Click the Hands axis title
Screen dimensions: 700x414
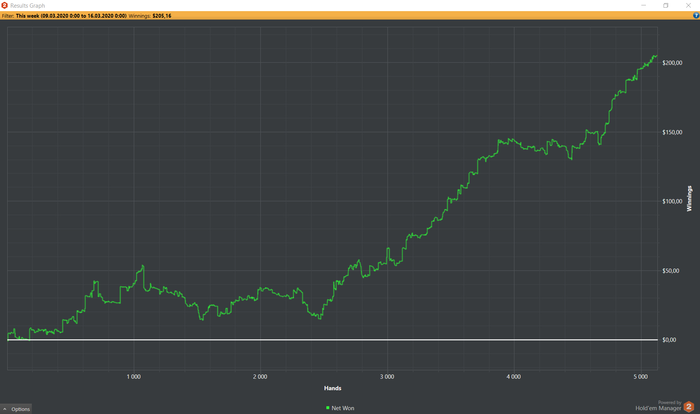click(333, 388)
